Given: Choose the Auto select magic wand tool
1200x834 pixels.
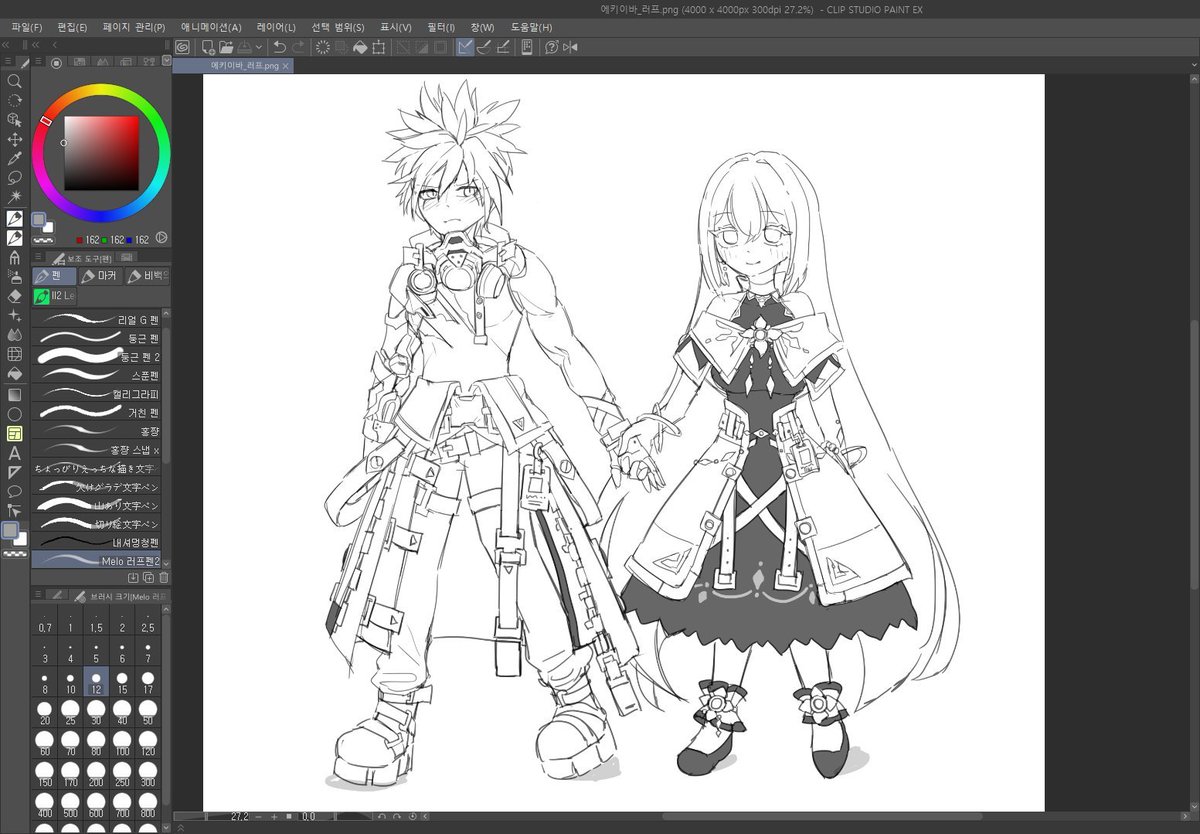Looking at the screenshot, I should [x=15, y=198].
